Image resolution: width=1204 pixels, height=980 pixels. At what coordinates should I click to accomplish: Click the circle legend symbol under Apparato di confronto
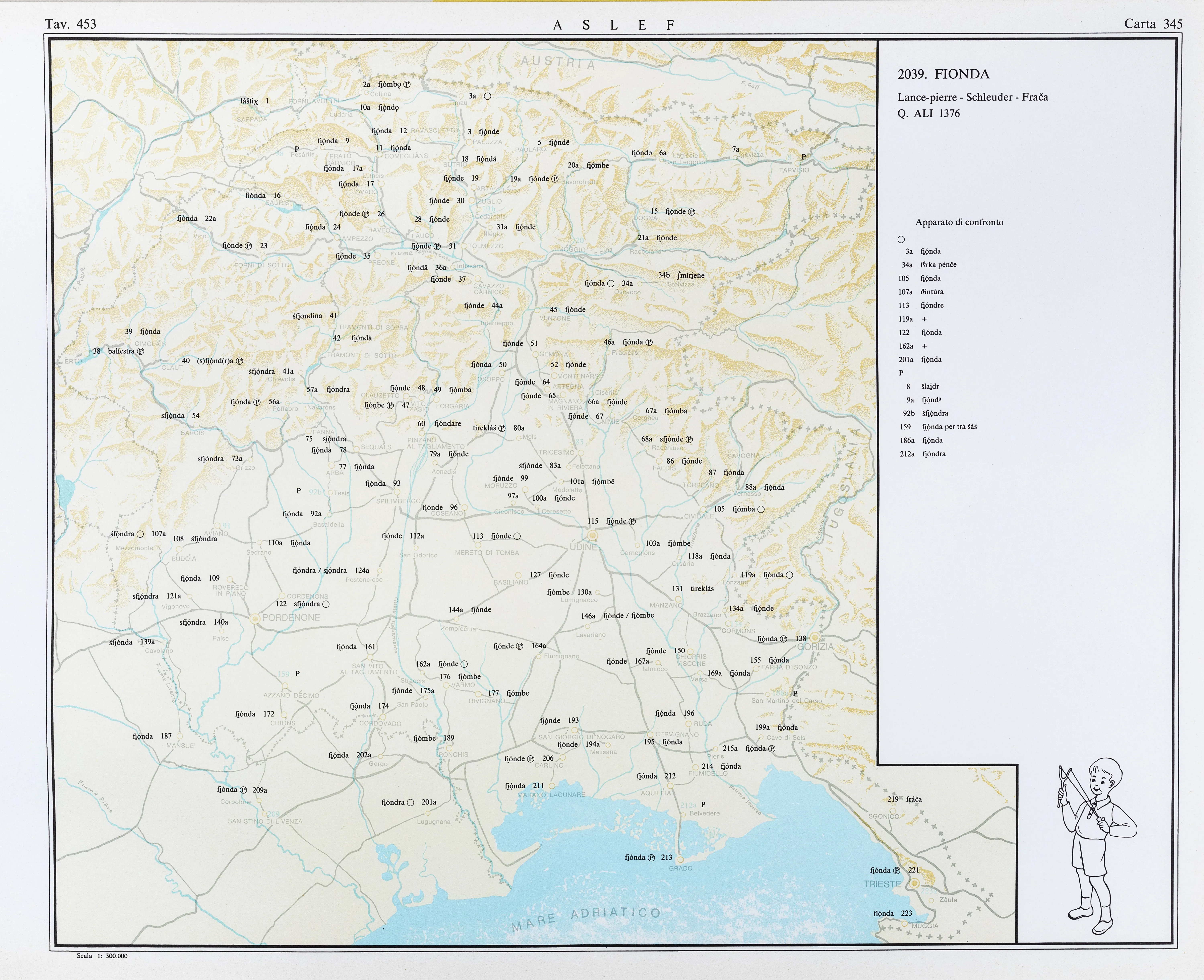coord(901,239)
